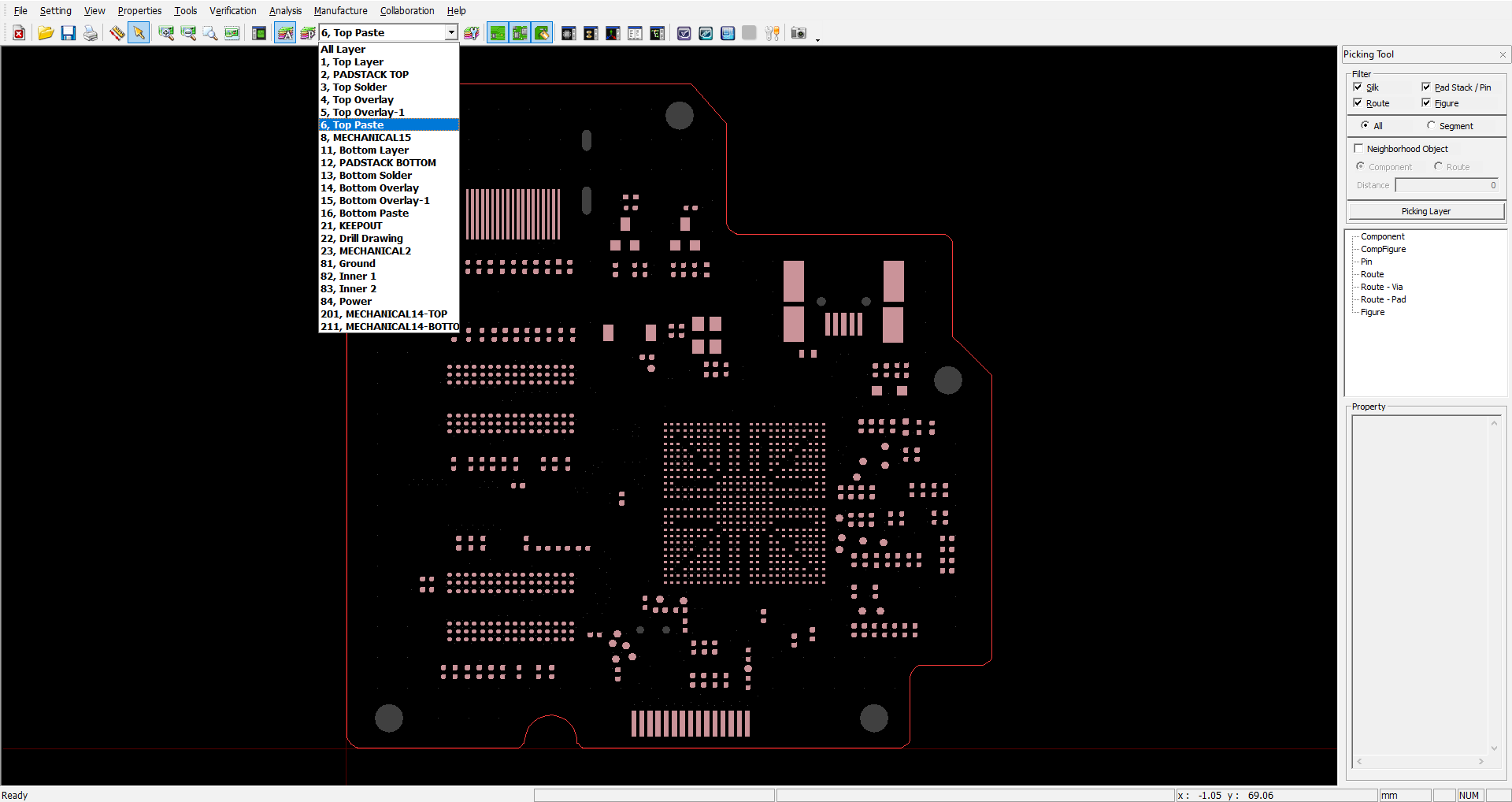Screen dimensions: 1512x802
Task: Open the Verification menu
Action: click(232, 10)
